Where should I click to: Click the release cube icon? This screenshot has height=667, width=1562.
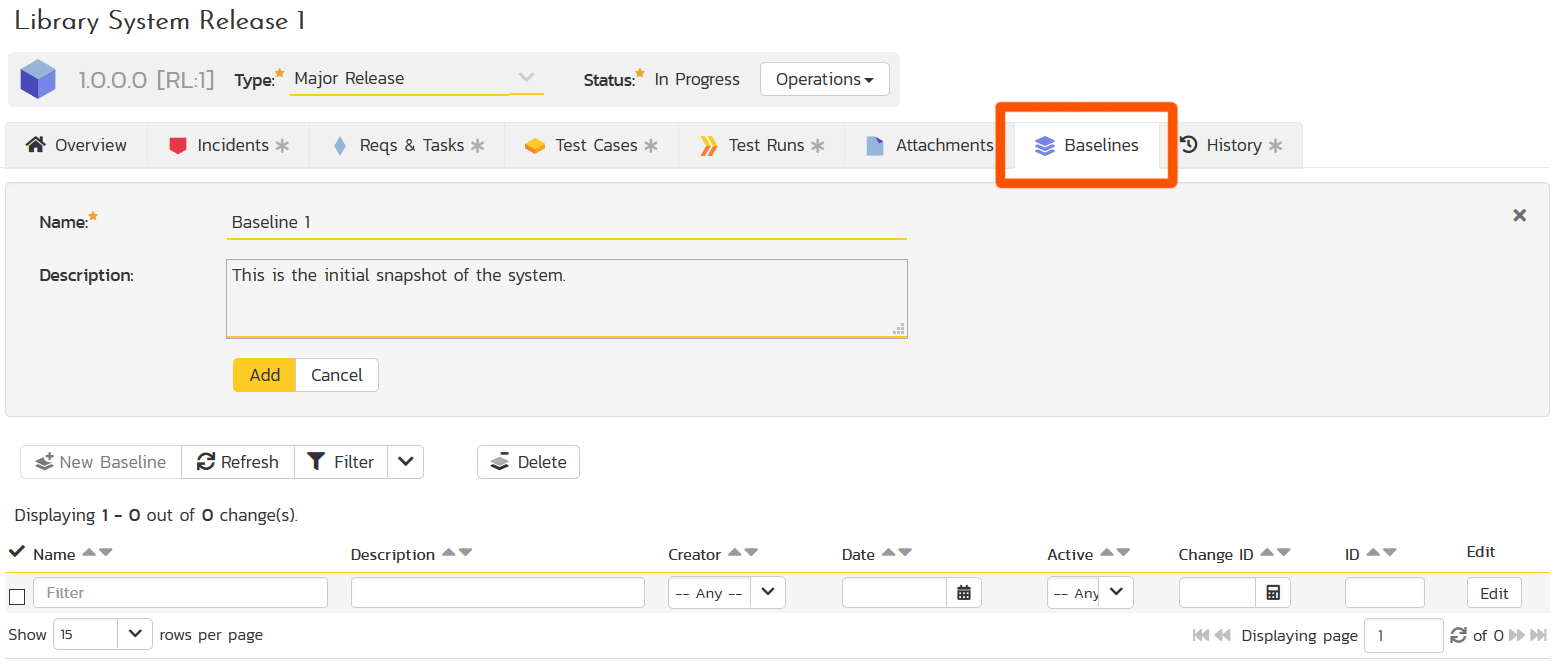pos(38,79)
